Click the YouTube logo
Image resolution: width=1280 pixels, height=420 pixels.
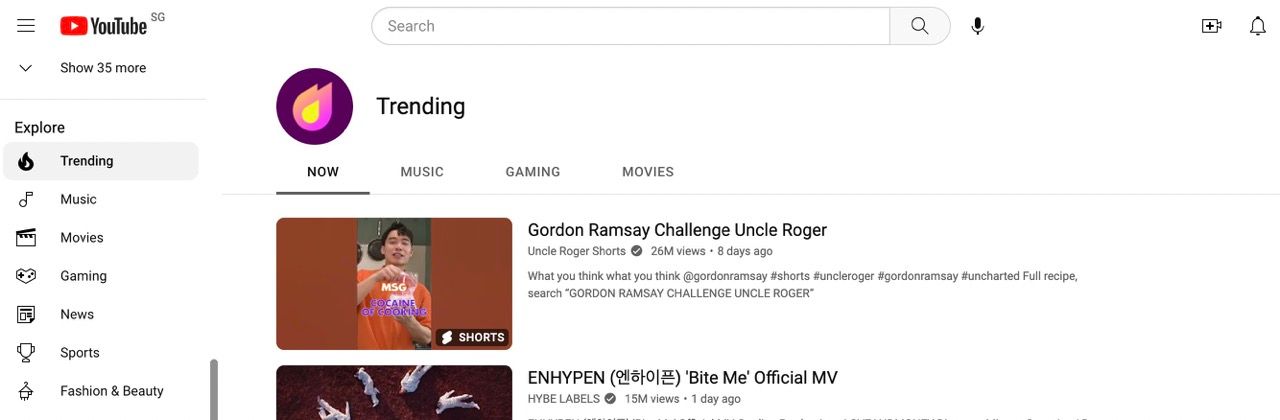103,26
